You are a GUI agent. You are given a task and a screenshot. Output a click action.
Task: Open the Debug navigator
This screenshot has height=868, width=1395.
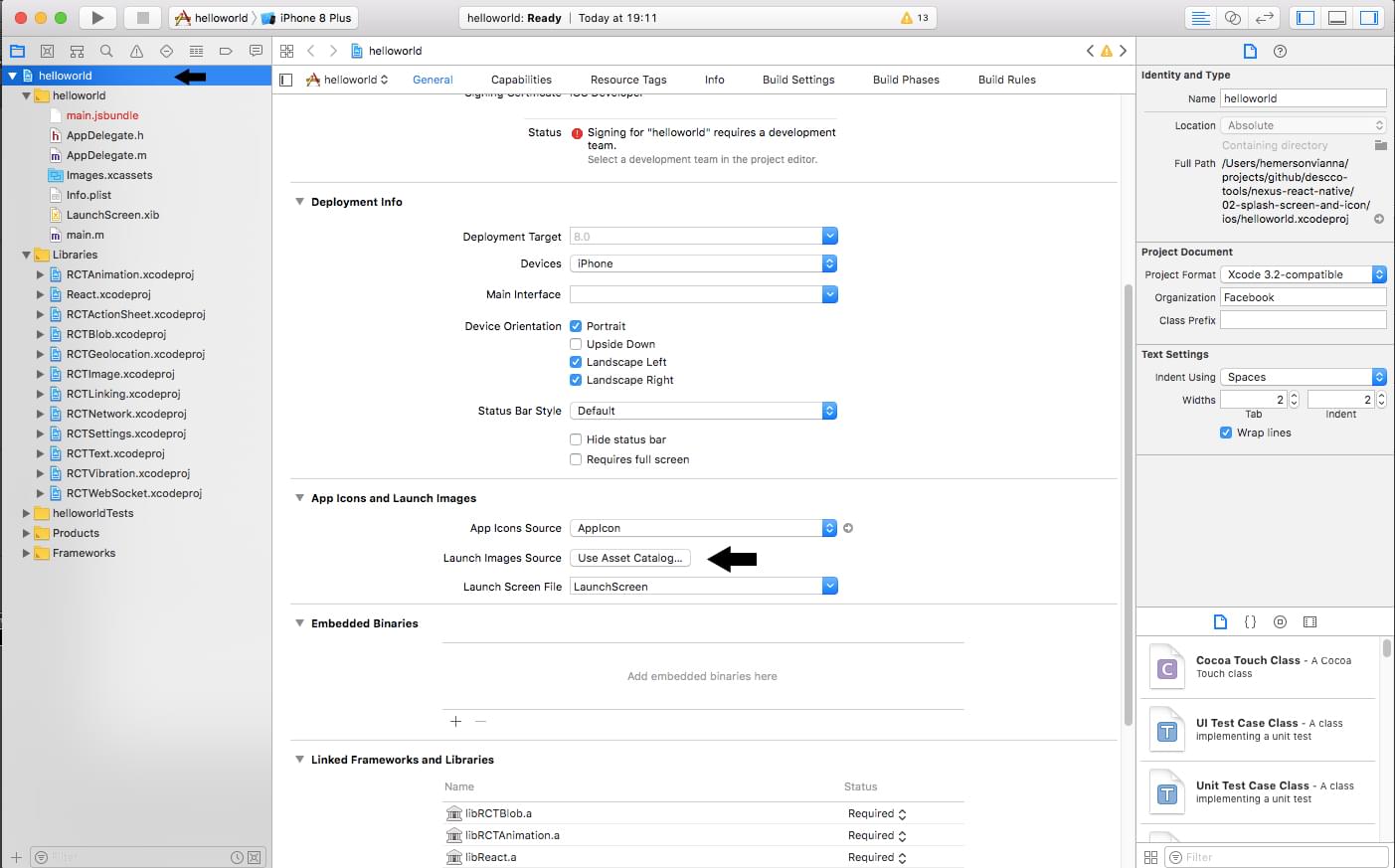pyautogui.click(x=196, y=51)
